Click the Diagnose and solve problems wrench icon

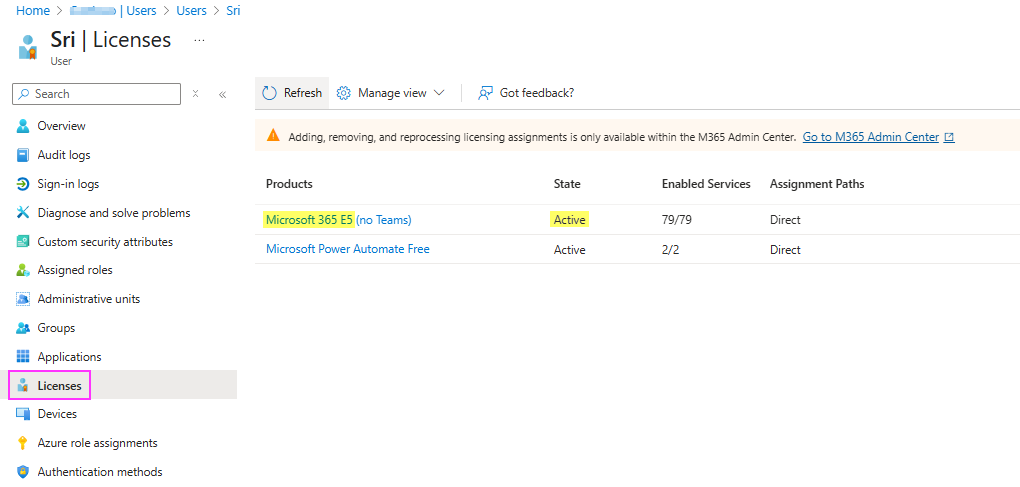[x=23, y=213]
